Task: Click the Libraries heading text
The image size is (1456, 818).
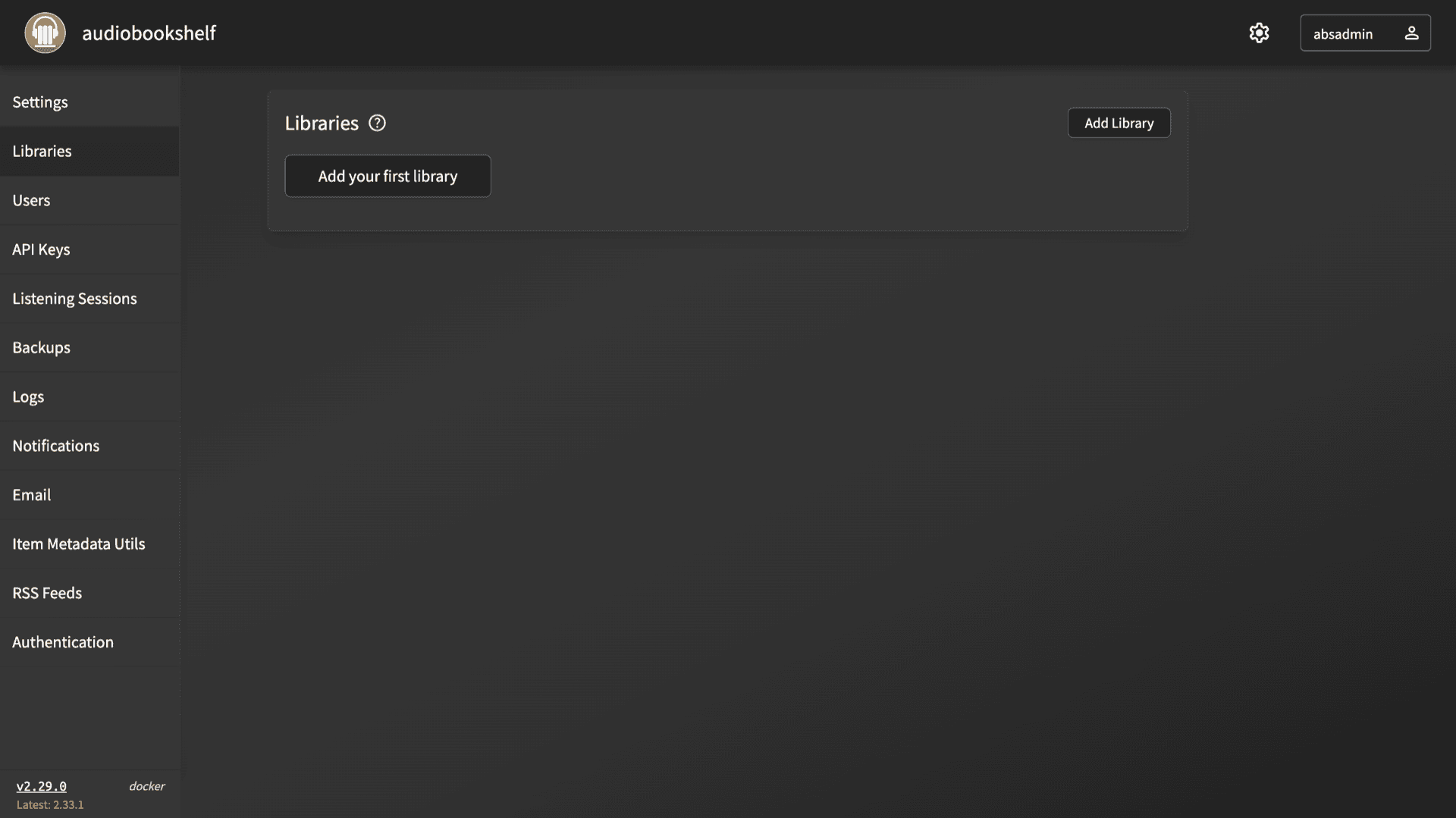Action: pos(322,123)
